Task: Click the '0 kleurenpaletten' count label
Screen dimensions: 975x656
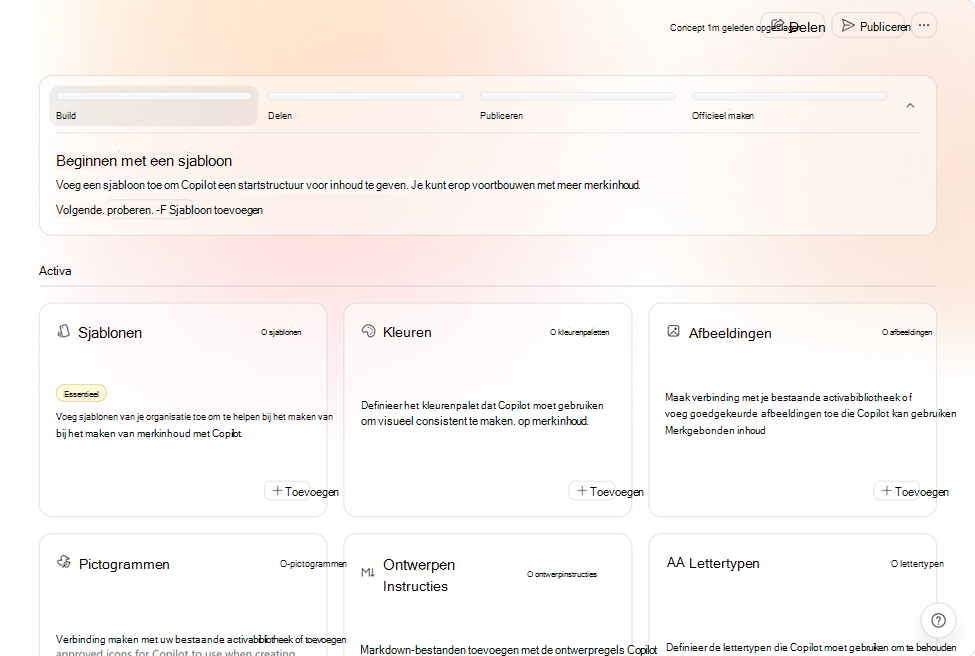Action: (580, 333)
